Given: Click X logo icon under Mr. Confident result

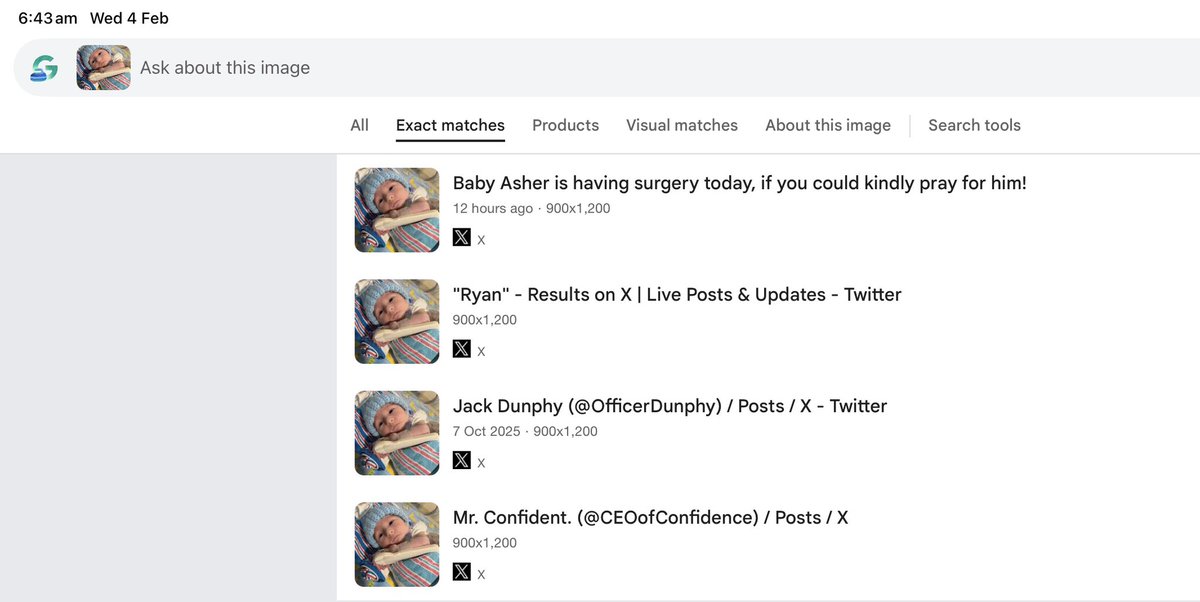Looking at the screenshot, I should click(x=462, y=572).
